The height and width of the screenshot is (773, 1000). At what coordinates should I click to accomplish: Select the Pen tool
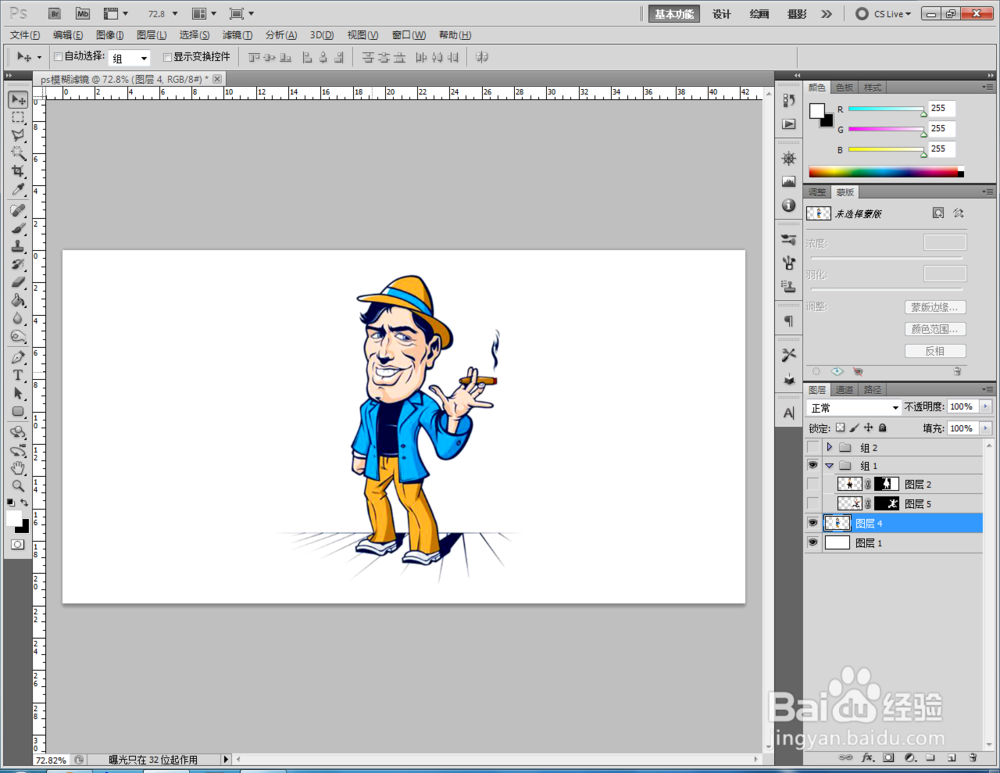click(18, 357)
